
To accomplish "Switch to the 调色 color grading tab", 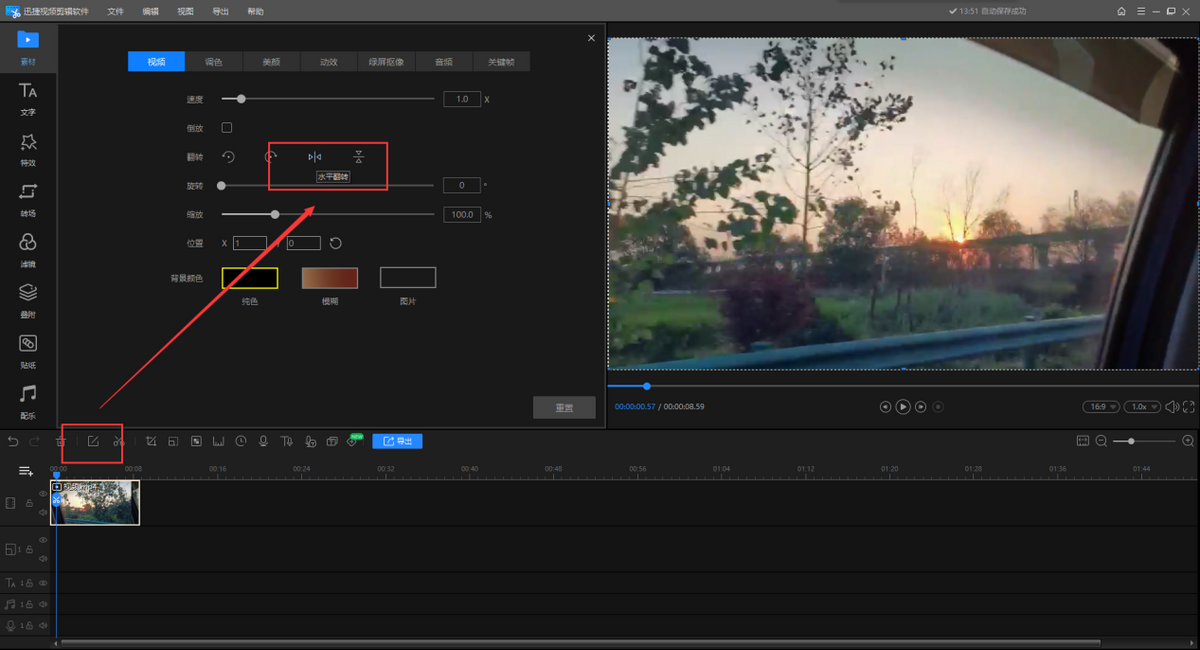I will pos(214,62).
